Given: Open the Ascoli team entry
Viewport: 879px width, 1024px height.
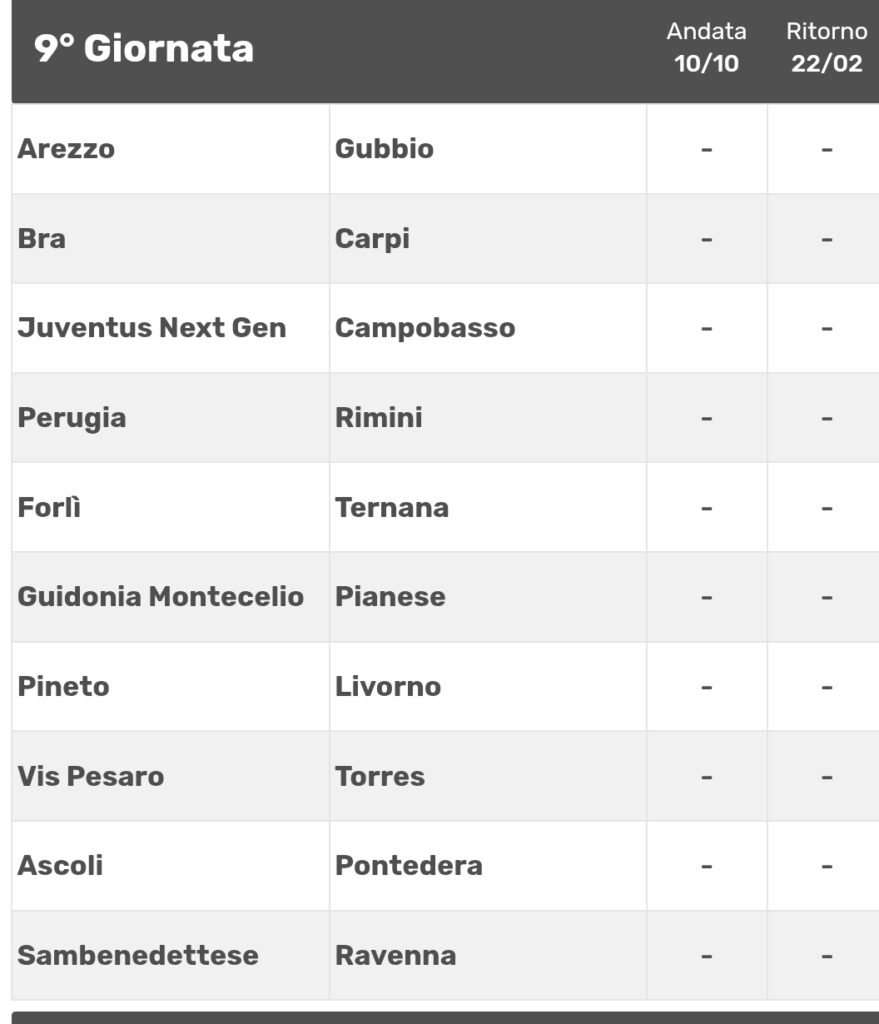Looking at the screenshot, I should pyautogui.click(x=60, y=865).
